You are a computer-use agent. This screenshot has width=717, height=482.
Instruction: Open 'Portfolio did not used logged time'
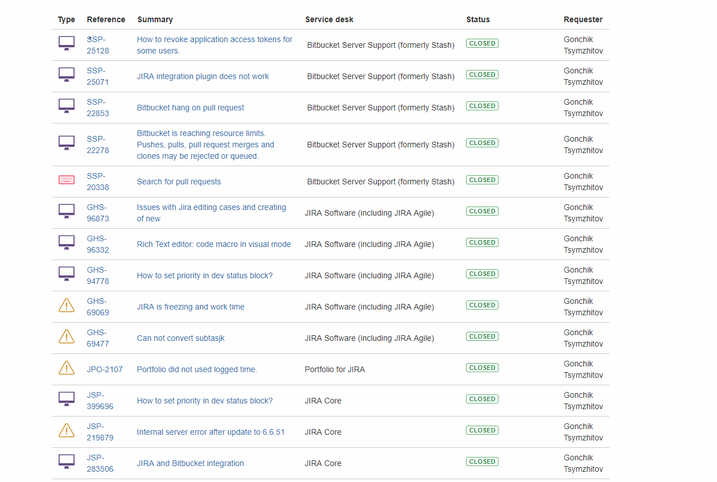(197, 369)
